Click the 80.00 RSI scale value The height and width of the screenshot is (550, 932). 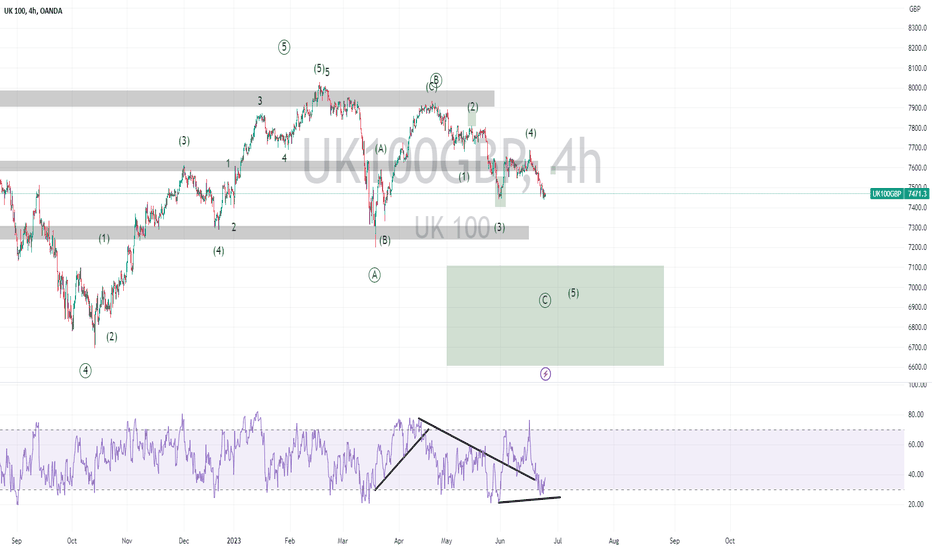pyautogui.click(x=916, y=415)
